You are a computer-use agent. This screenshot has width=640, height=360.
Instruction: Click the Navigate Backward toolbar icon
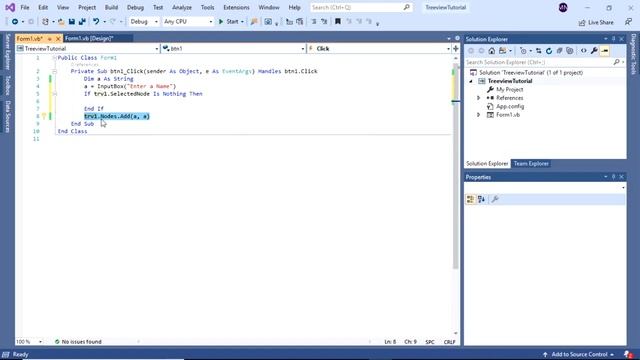(x=15, y=22)
